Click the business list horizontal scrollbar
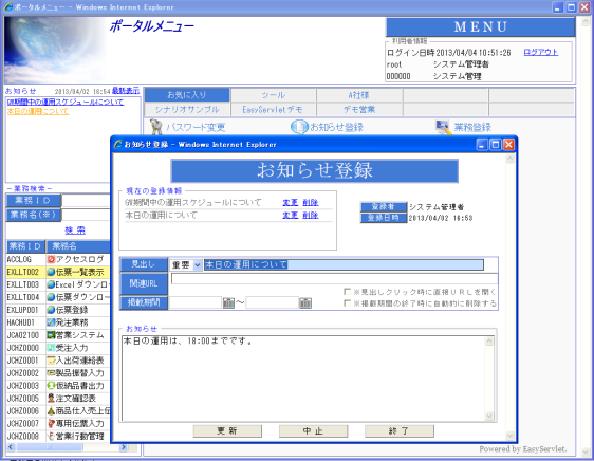The width and height of the screenshot is (594, 461). 67,447
